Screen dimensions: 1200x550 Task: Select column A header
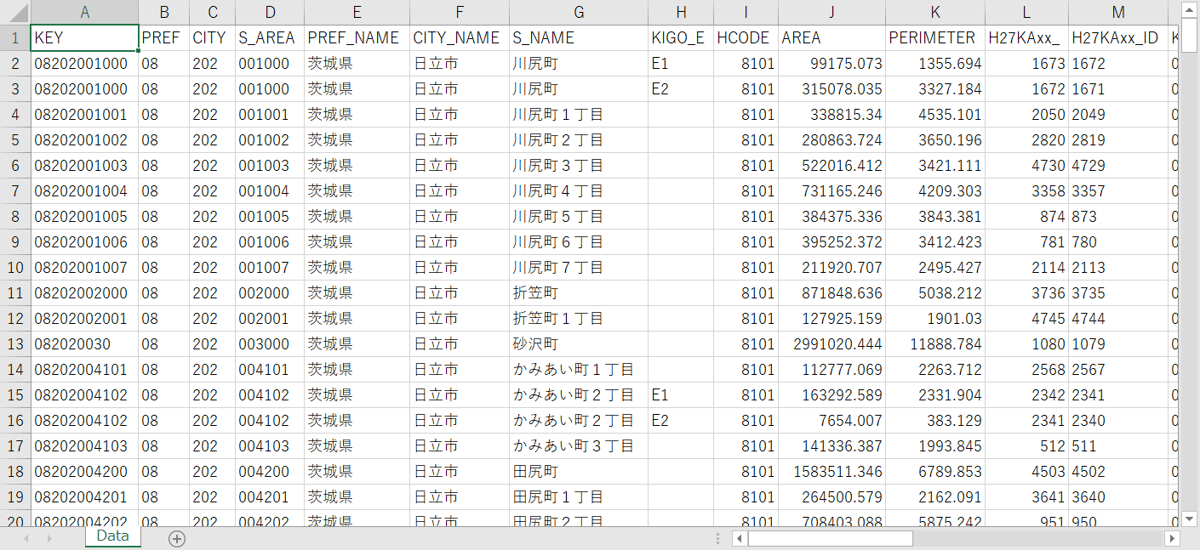coord(85,12)
